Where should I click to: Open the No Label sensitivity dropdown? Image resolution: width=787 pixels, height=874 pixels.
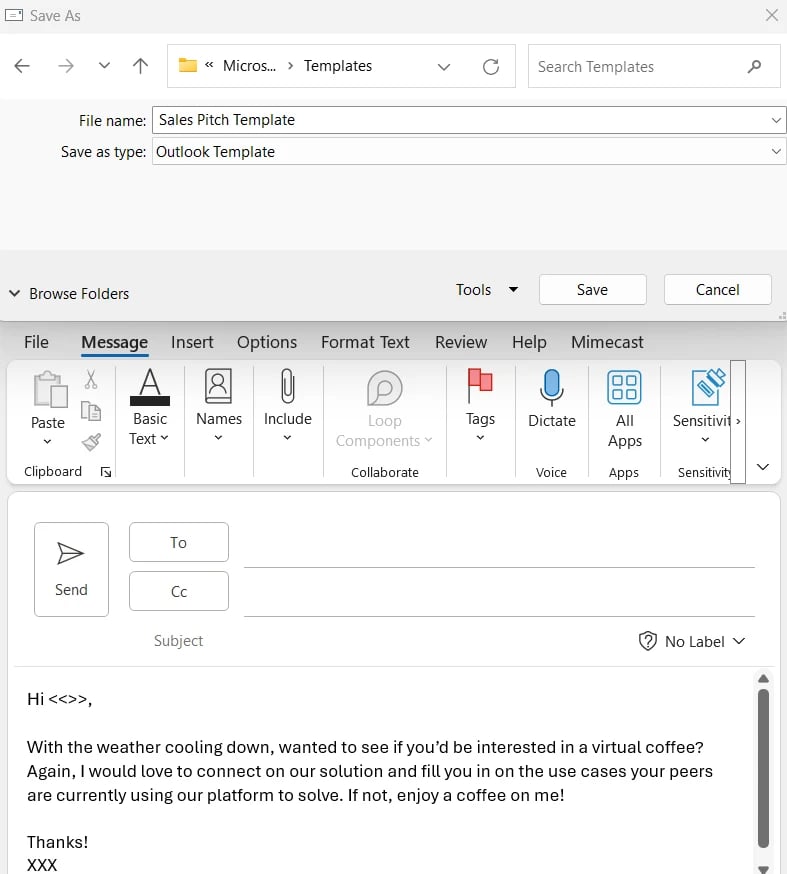tap(693, 641)
